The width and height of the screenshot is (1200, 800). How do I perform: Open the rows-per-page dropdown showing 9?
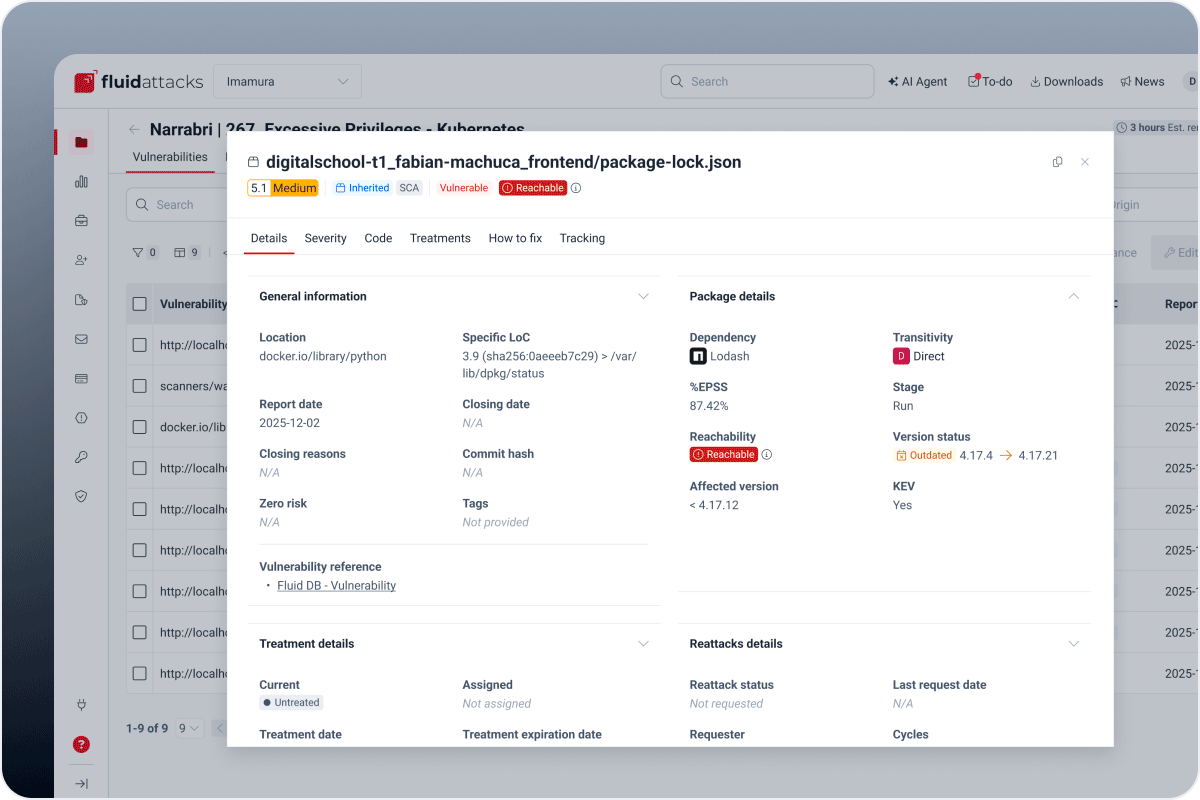[x=190, y=728]
